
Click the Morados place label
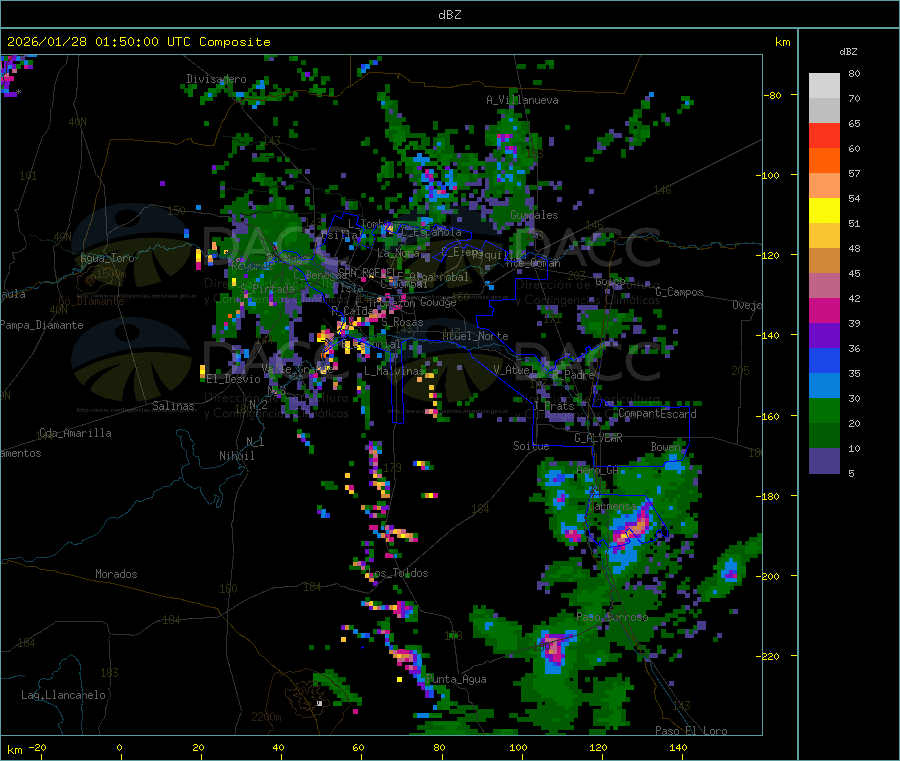click(x=116, y=574)
